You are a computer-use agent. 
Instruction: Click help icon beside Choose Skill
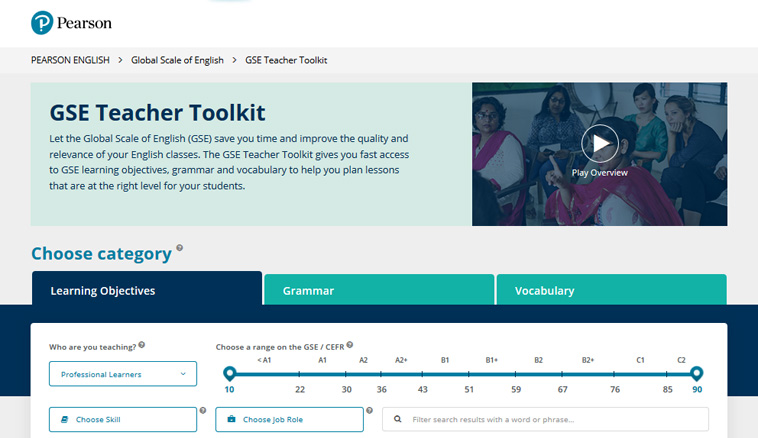(x=203, y=410)
